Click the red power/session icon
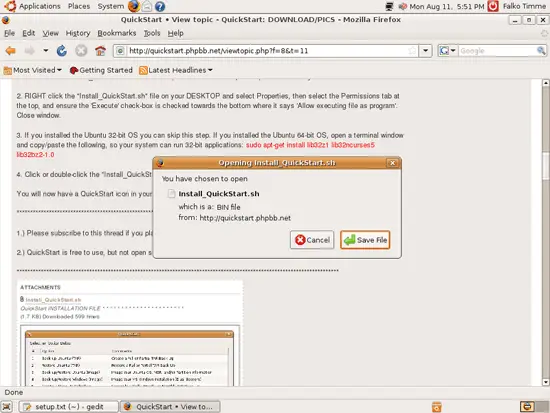Image resolution: width=550 pixels, height=413 pixels. (493, 6)
